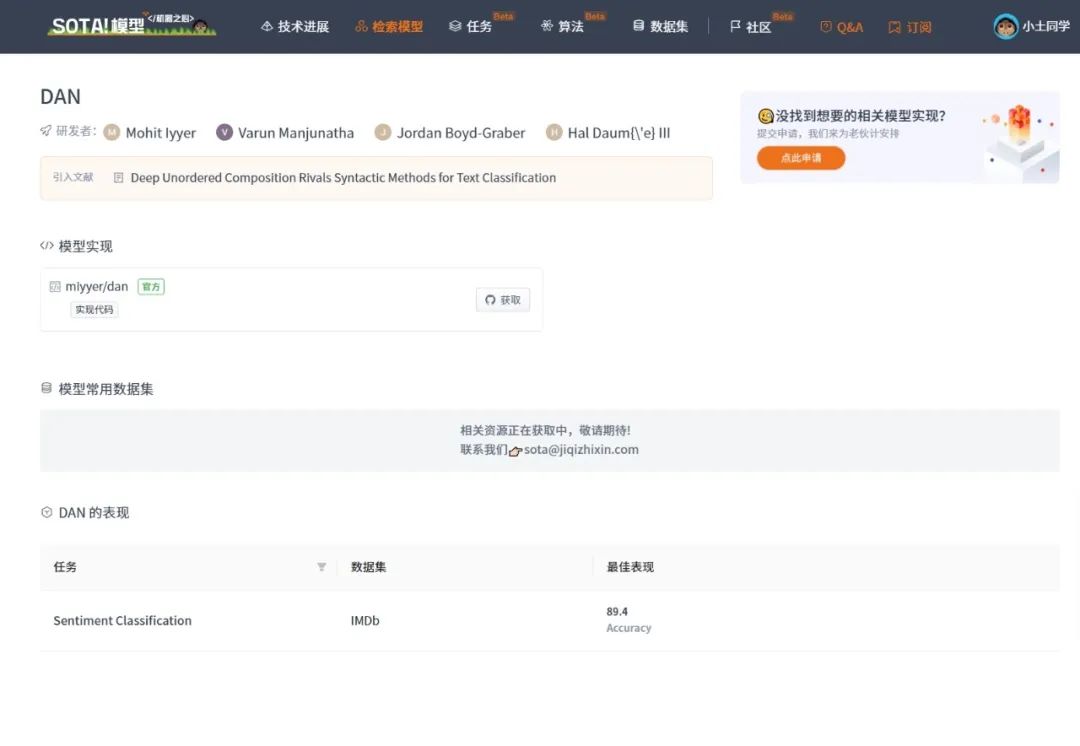Open the sota@jiqizhixin.com email link
Image resolution: width=1080 pixels, height=746 pixels.
point(580,449)
